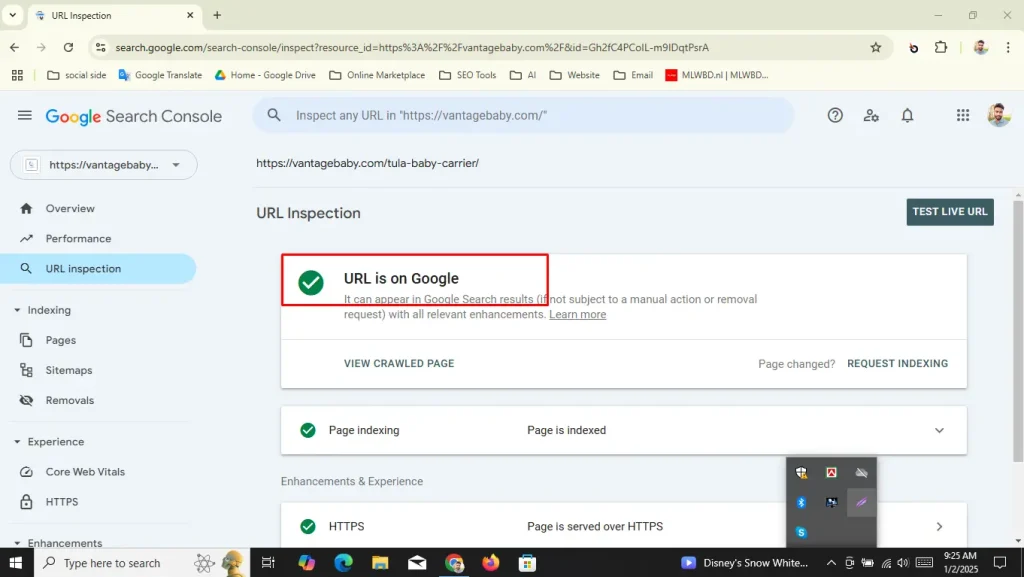
Task: Open the vantagebaby property selector dropdown
Action: pos(104,165)
